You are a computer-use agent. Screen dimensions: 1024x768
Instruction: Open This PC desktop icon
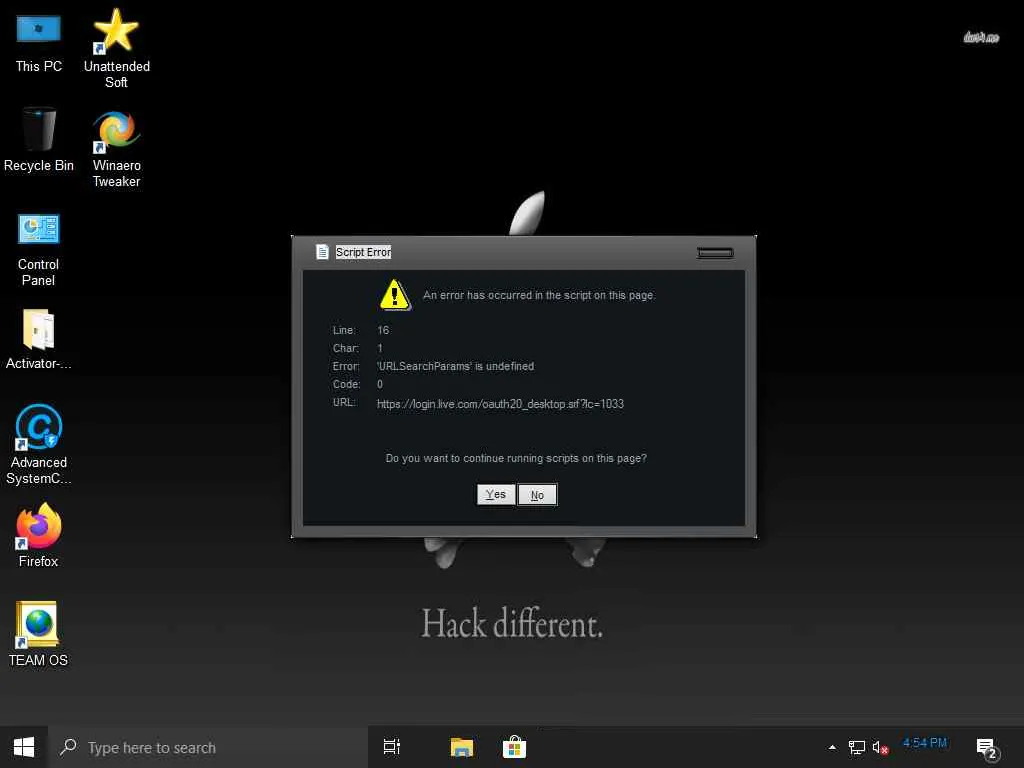point(39,44)
